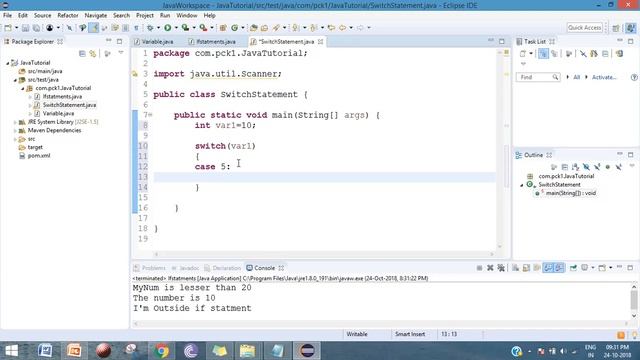Click the New Java Package icon
640x360 pixels.
223,28
